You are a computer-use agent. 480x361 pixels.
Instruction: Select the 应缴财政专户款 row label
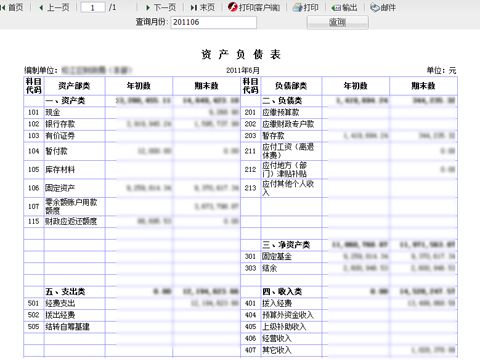click(x=288, y=124)
